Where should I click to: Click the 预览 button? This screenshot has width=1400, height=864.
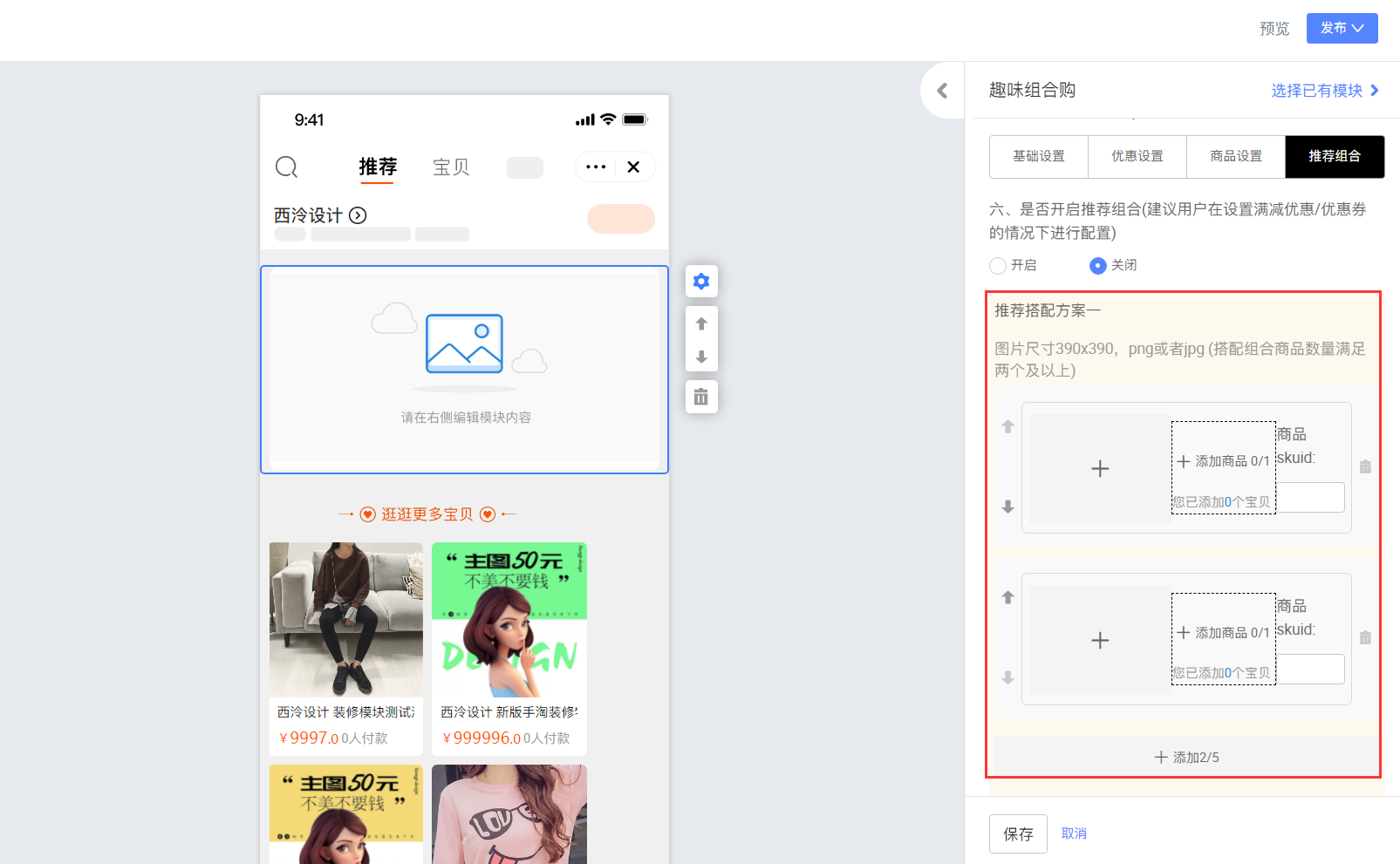pyautogui.click(x=1274, y=29)
